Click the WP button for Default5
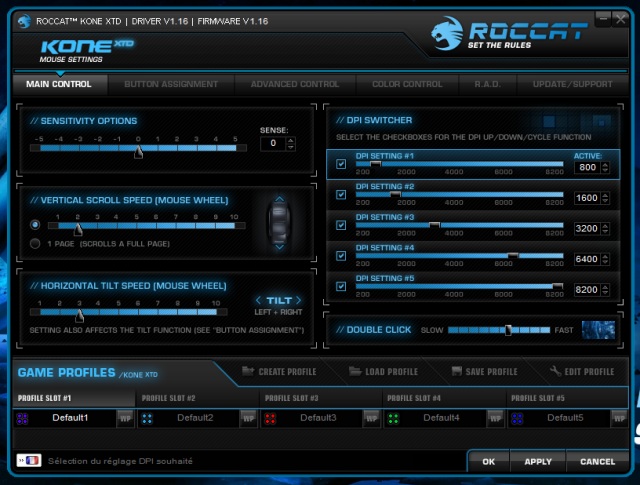Screen dimensions: 640x485 (x=619, y=418)
